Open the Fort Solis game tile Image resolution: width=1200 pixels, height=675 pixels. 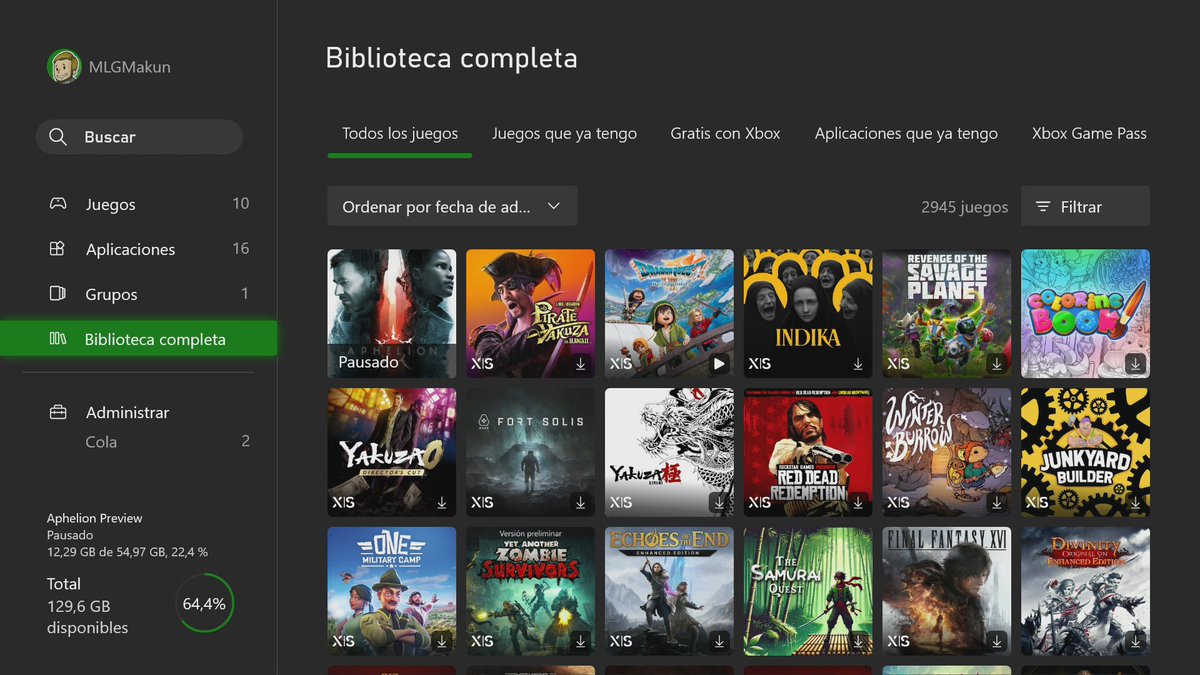(530, 452)
